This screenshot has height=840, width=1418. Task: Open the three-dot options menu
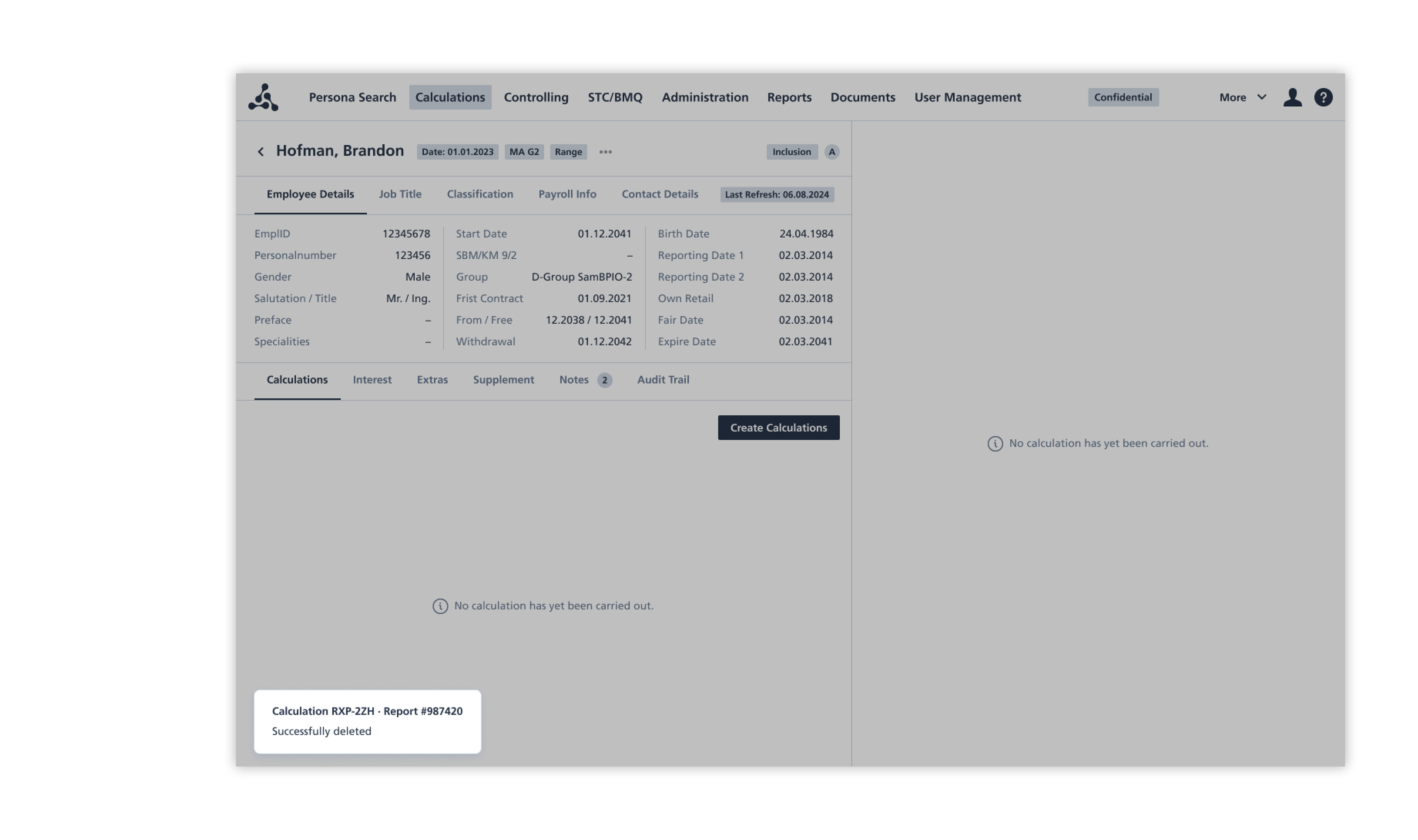[605, 152]
